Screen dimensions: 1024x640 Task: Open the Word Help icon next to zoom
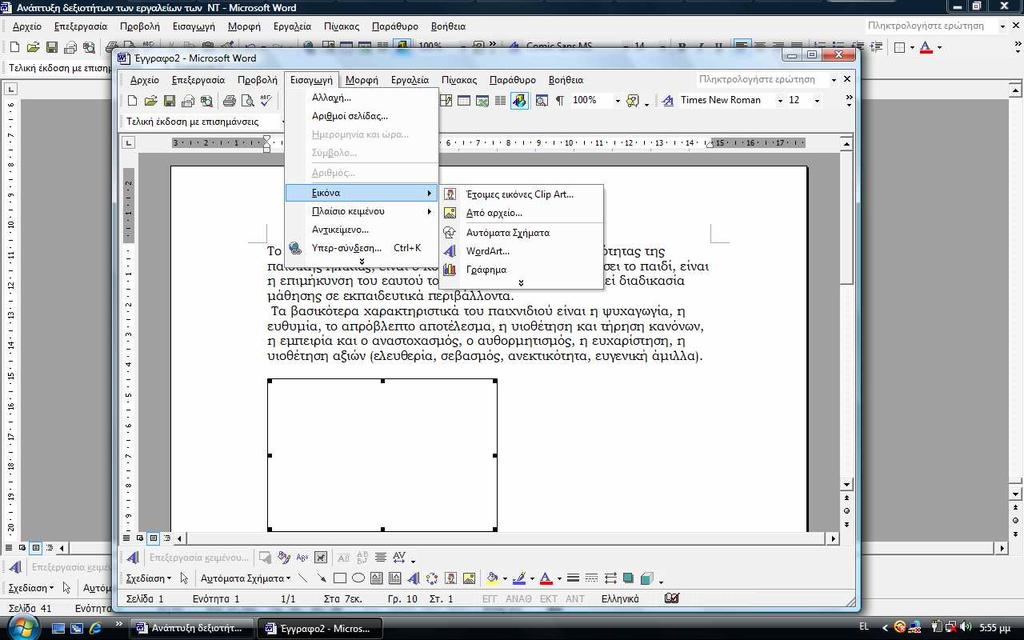tap(632, 101)
